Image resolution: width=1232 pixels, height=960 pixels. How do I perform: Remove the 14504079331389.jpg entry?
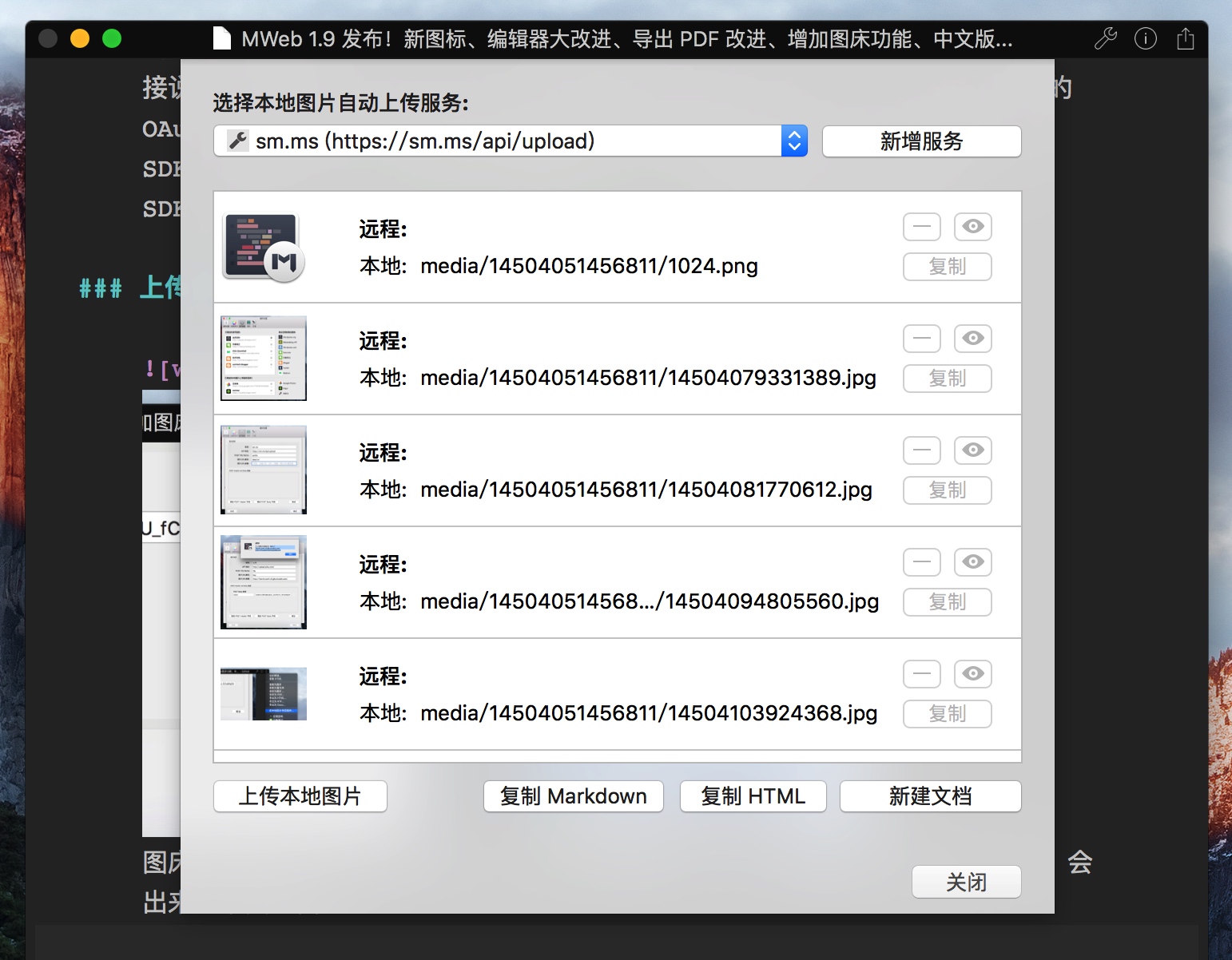tap(922, 339)
